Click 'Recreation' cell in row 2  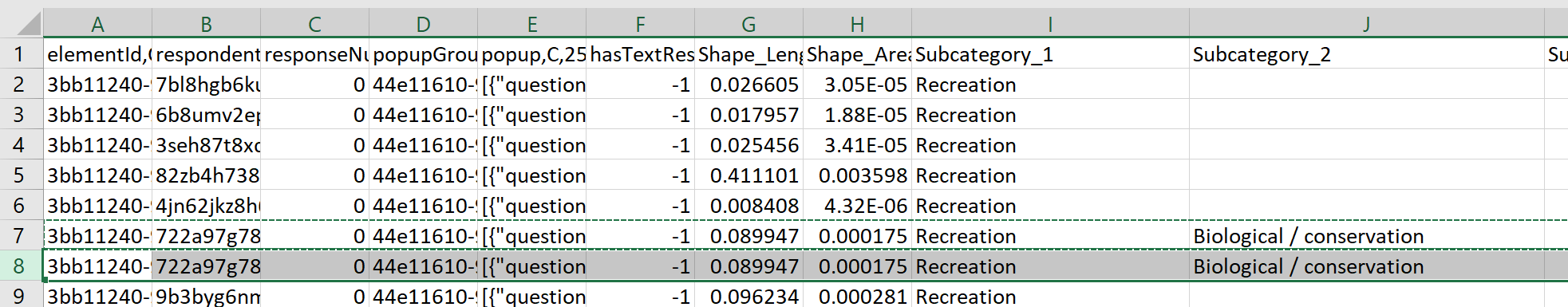(x=1050, y=85)
